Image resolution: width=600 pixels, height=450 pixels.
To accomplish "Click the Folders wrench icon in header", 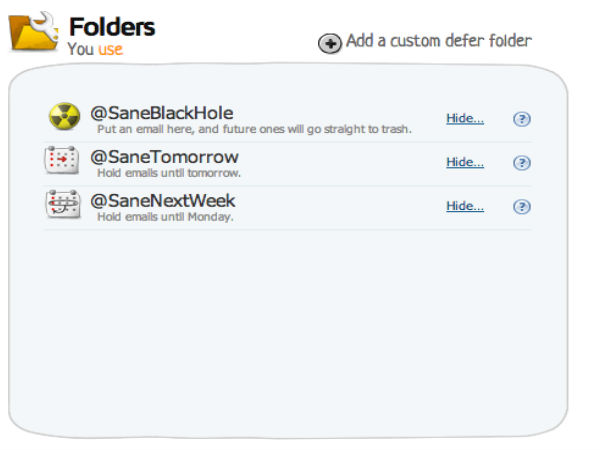I will click(34, 31).
